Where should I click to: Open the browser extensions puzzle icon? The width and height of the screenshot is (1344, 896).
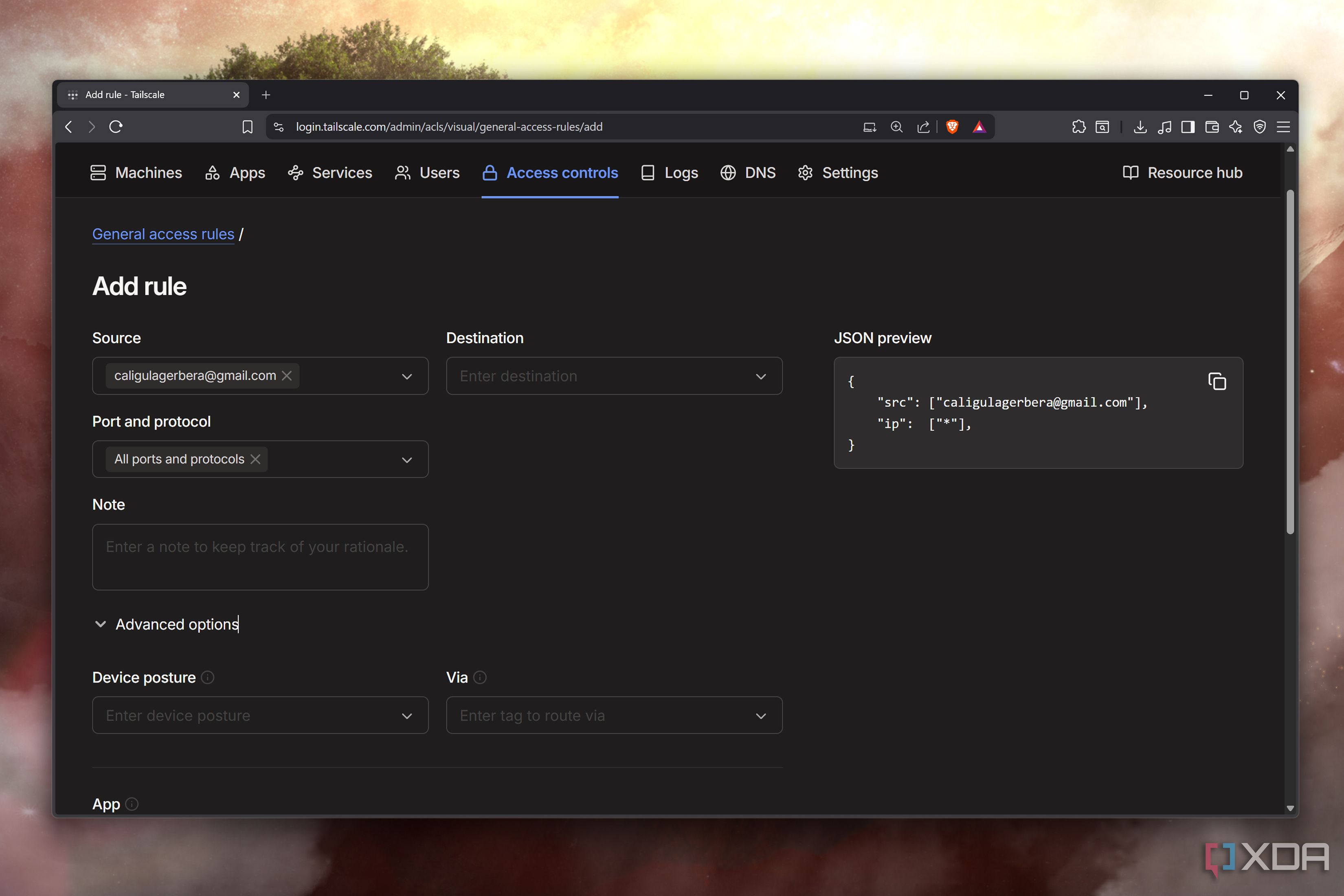(x=1079, y=127)
